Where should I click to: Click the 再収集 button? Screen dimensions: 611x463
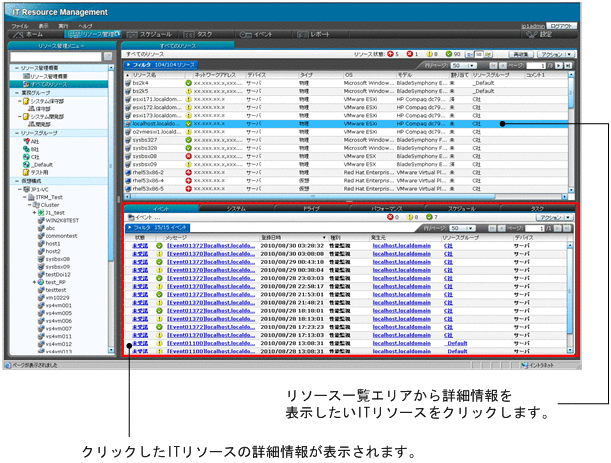[x=521, y=54]
